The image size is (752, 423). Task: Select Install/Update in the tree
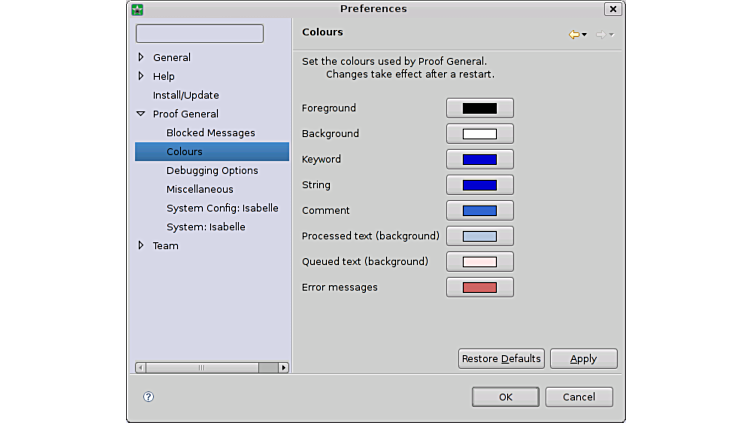click(185, 95)
